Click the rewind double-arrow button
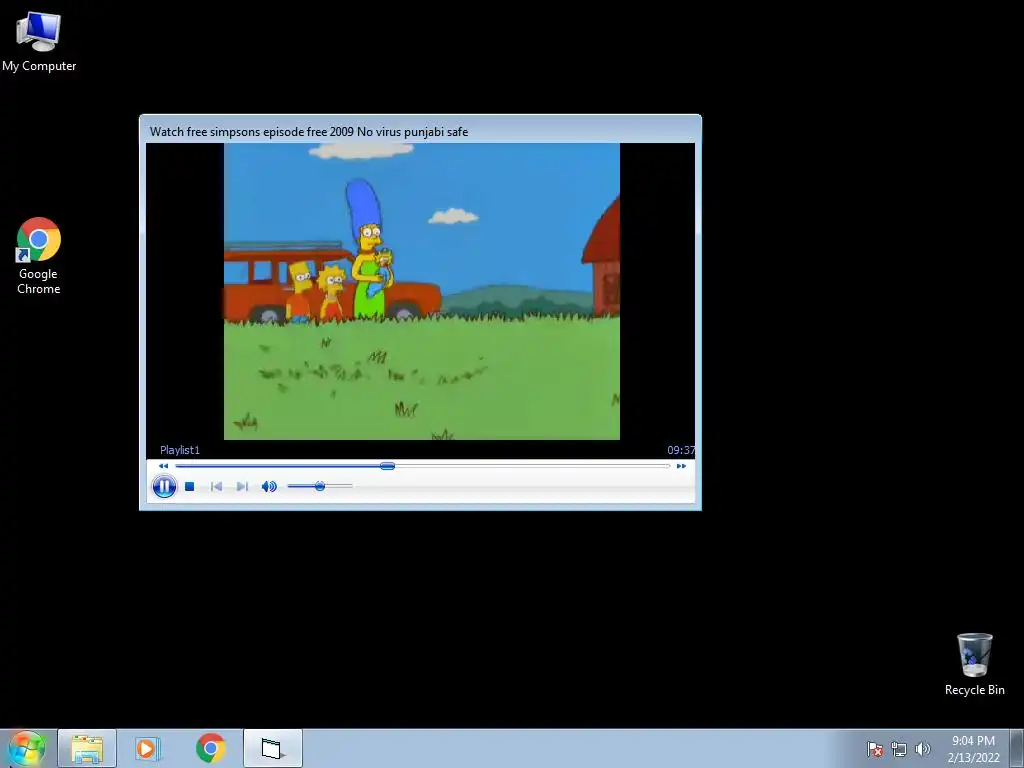The height and width of the screenshot is (768, 1024). click(x=163, y=466)
